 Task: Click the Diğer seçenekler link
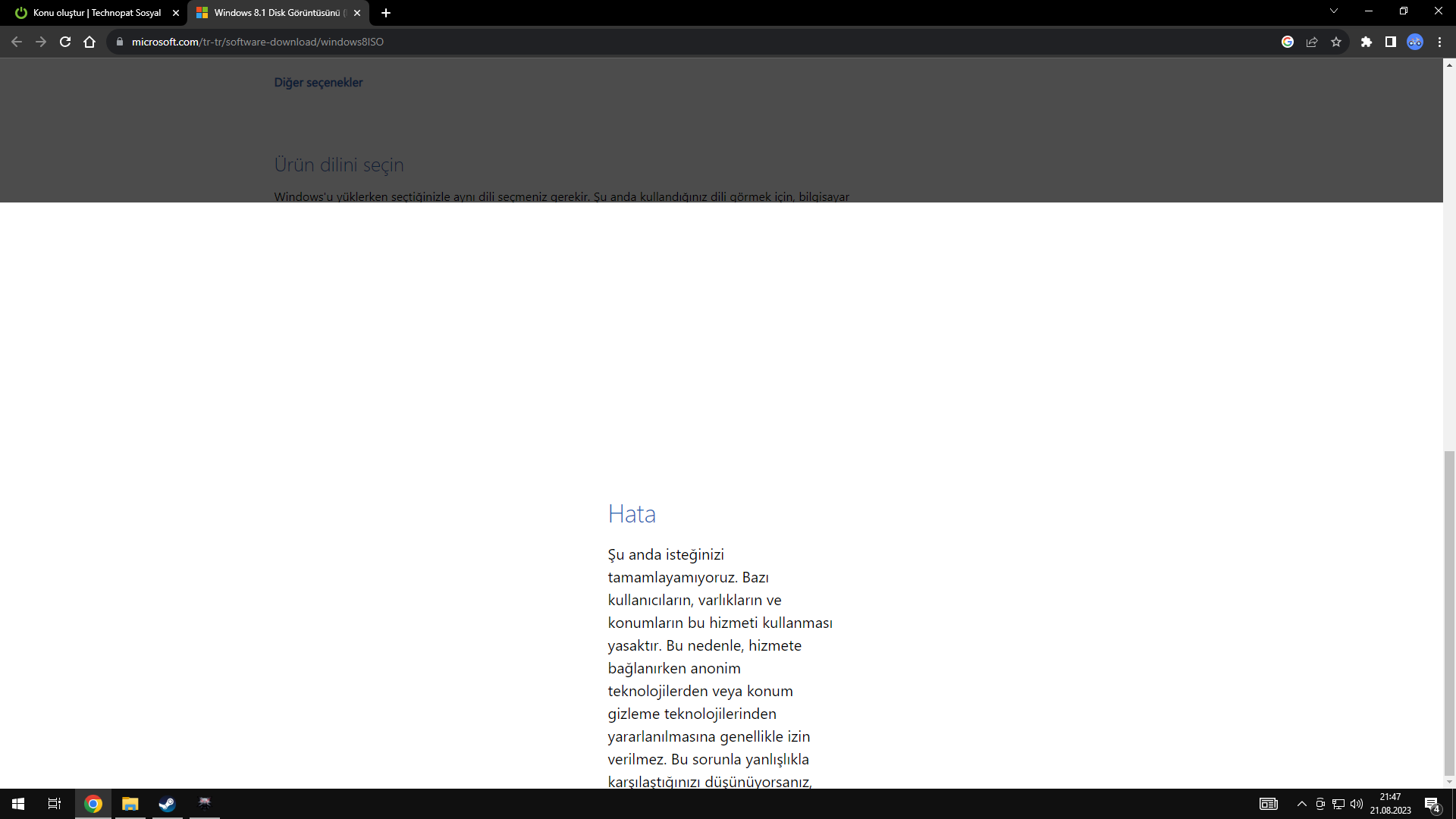pyautogui.click(x=318, y=83)
